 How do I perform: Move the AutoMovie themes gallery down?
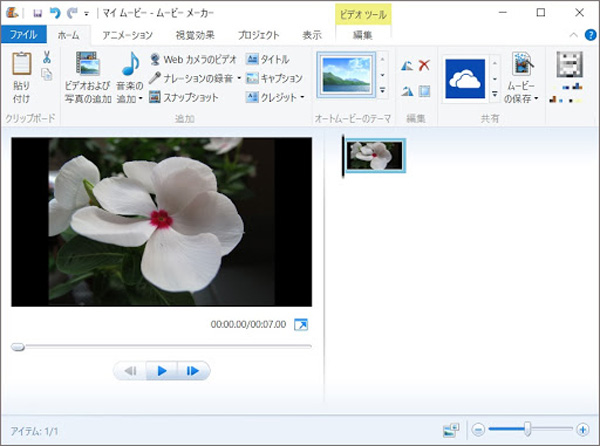[382, 75]
